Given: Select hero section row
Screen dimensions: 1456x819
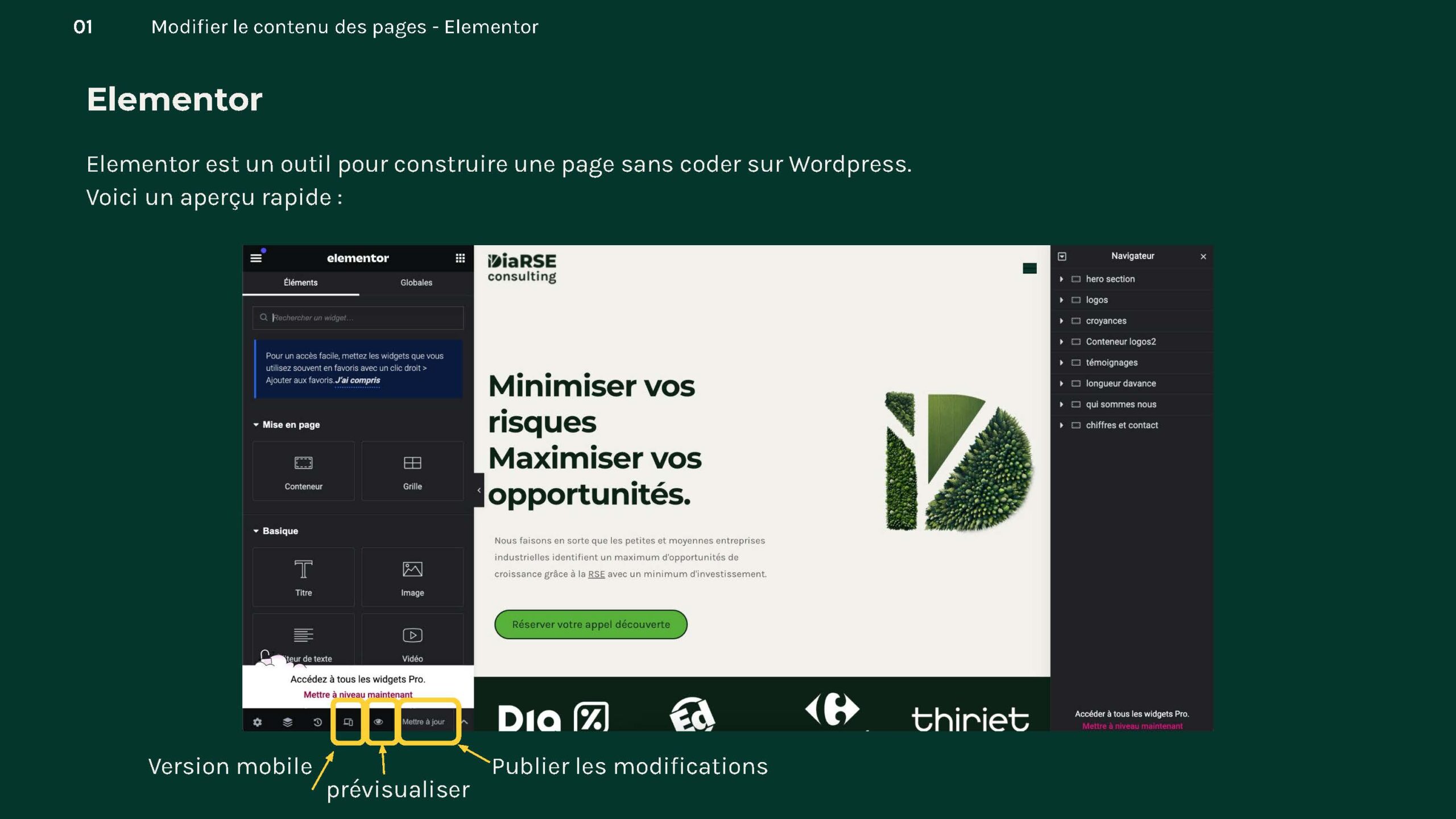Looking at the screenshot, I should click(1132, 279).
